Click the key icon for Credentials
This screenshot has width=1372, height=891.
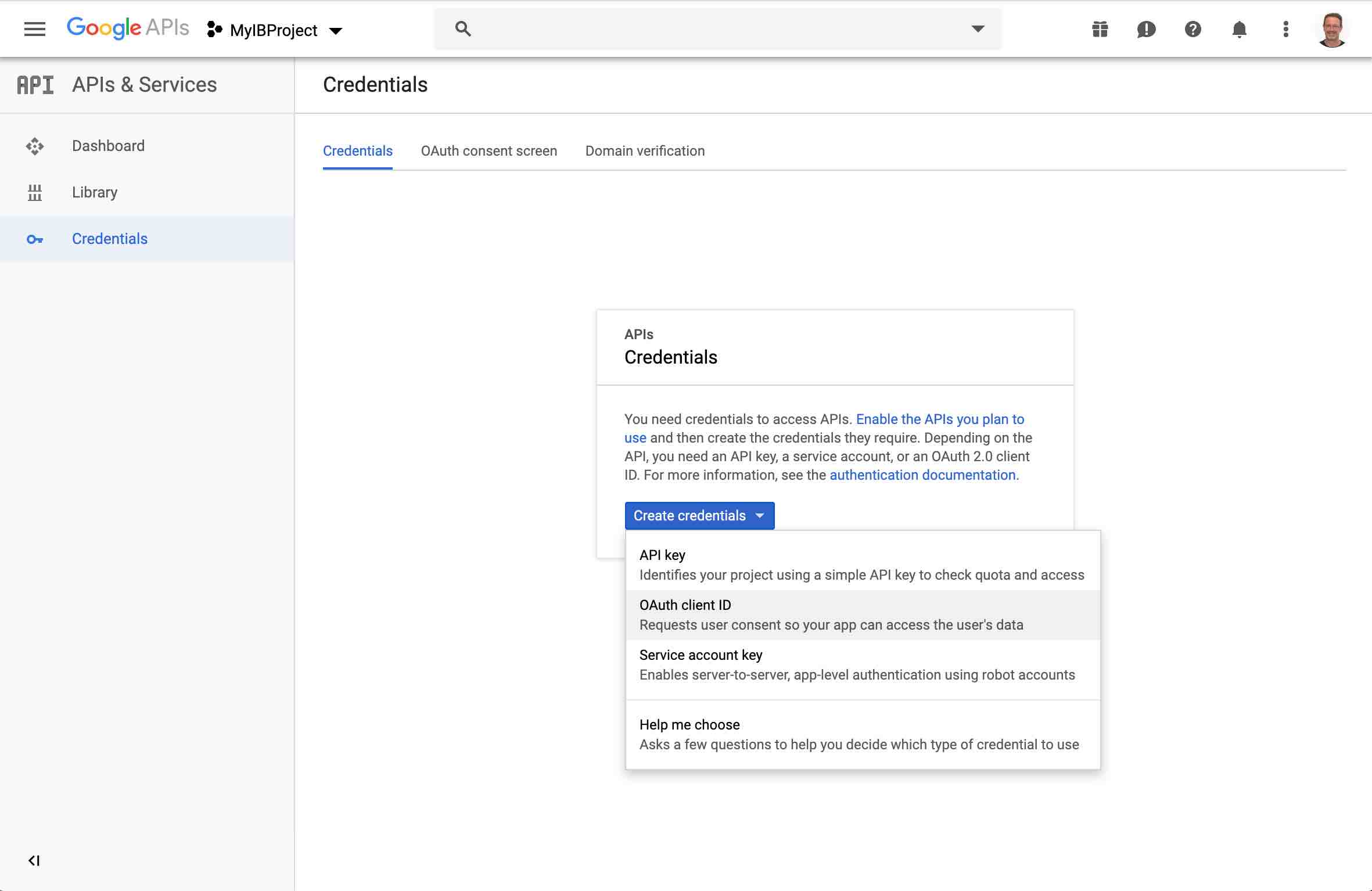pos(35,239)
